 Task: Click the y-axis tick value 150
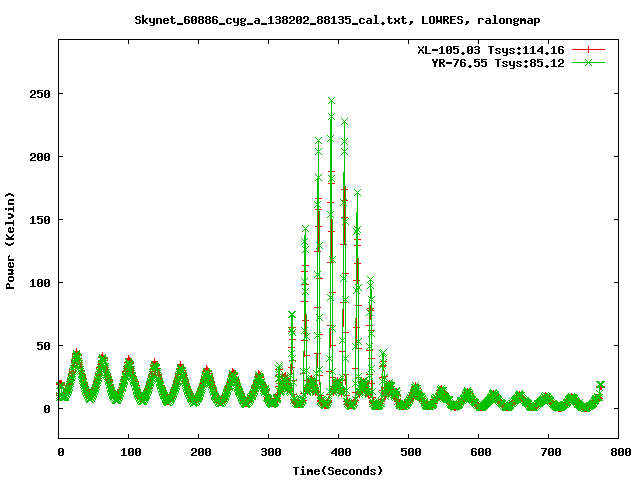point(40,220)
